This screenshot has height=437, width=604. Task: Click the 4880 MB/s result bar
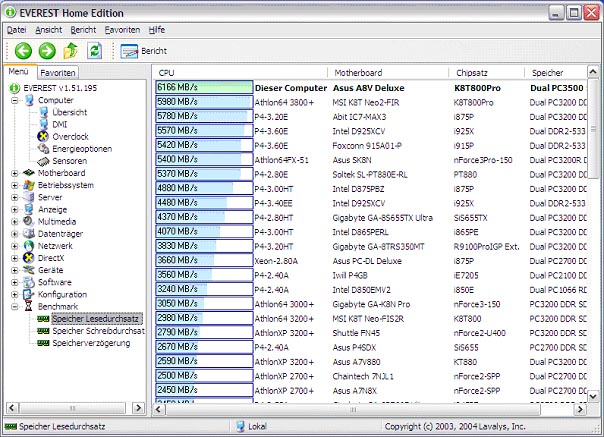pos(204,188)
